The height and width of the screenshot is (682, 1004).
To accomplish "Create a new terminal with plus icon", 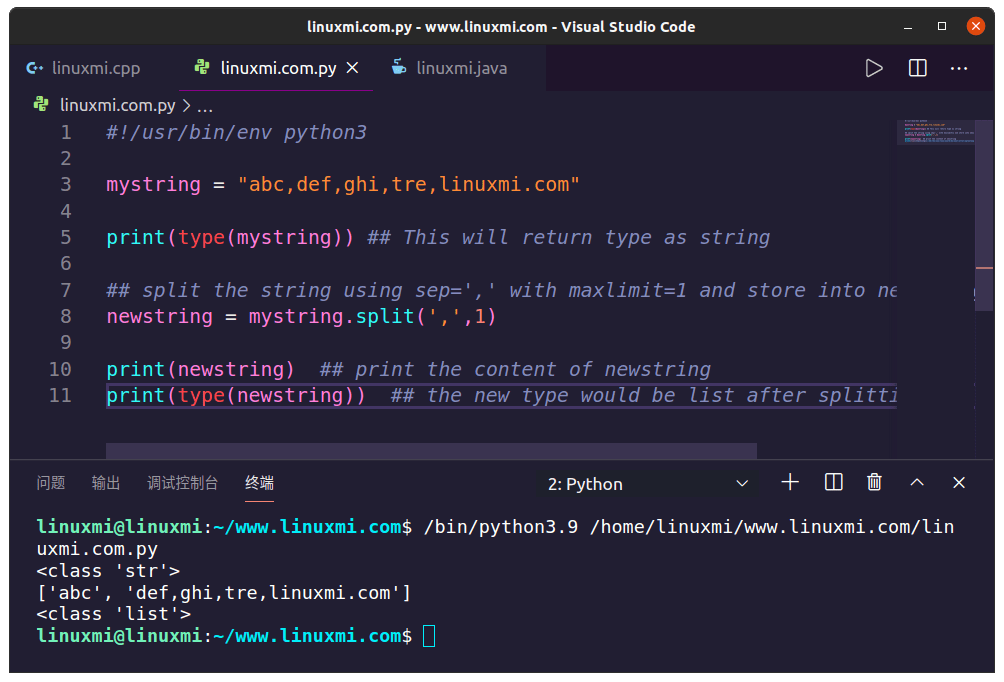I will (x=790, y=483).
